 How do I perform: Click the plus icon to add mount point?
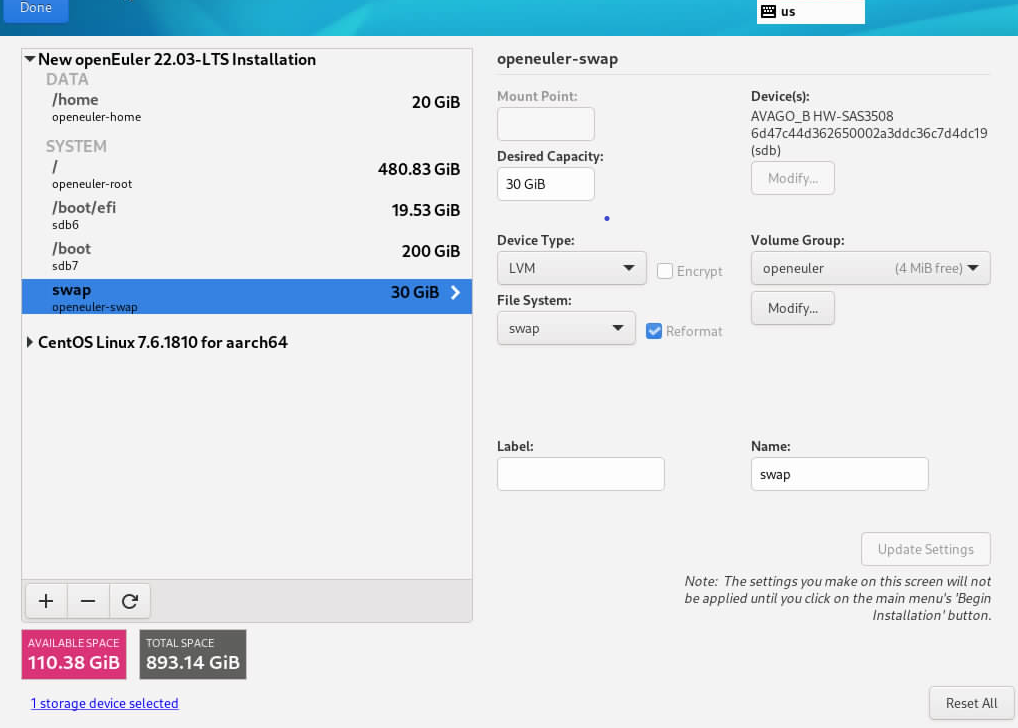[46, 601]
